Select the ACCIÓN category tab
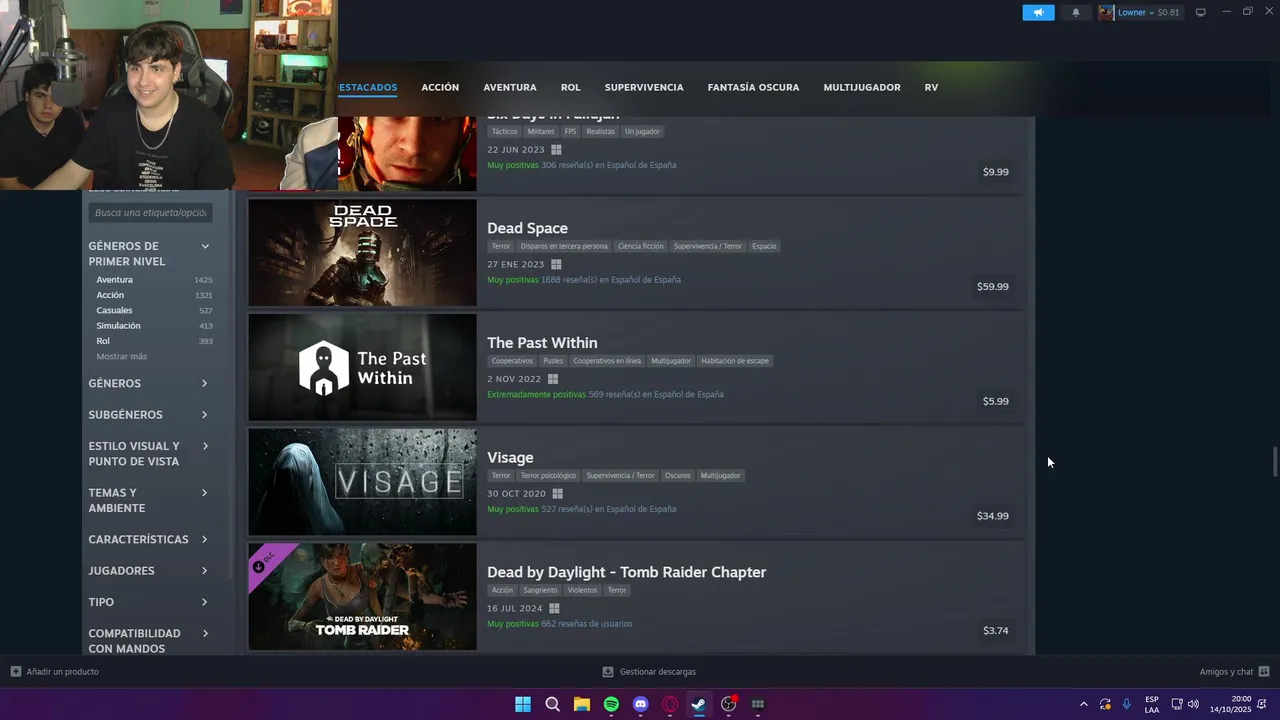This screenshot has height=720, width=1280. 440,87
